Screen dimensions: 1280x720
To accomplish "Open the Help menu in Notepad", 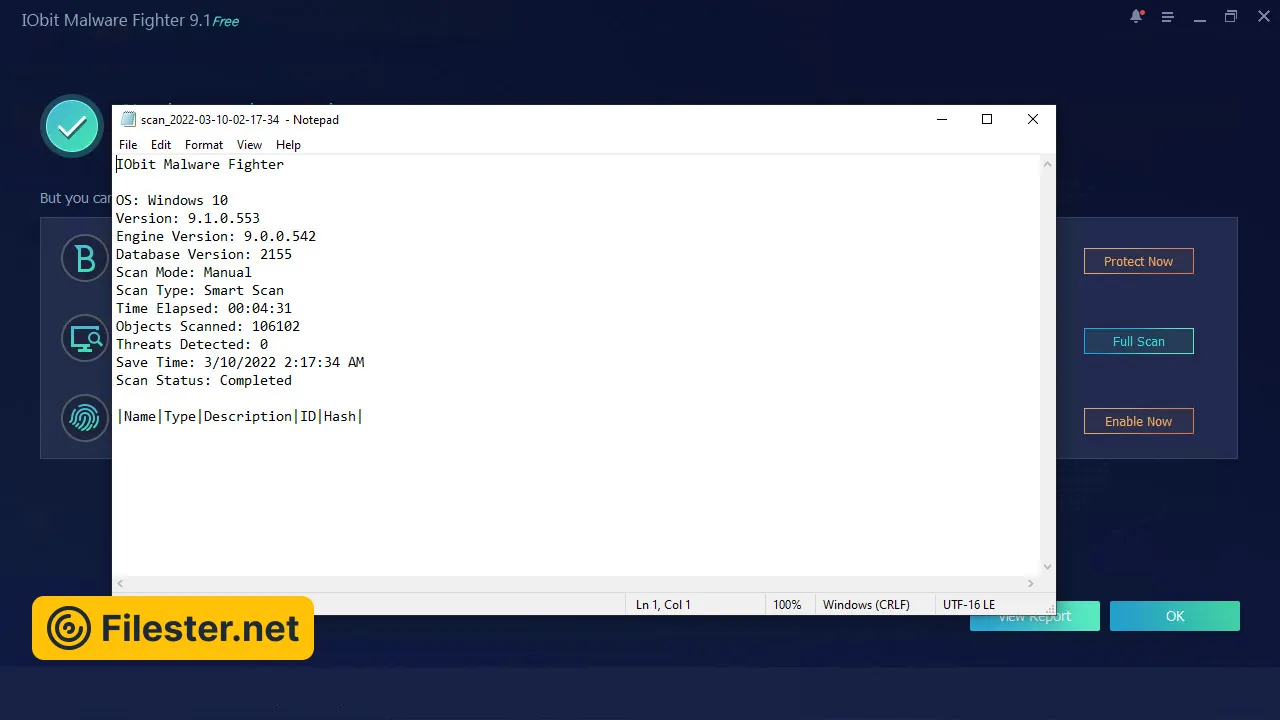I will tap(288, 145).
